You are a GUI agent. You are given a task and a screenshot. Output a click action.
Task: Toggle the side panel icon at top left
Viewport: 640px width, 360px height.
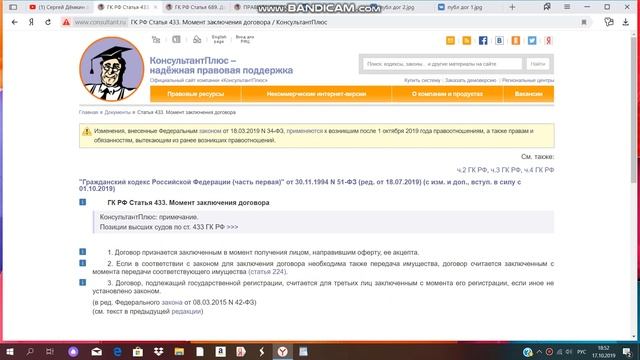click(13, 7)
